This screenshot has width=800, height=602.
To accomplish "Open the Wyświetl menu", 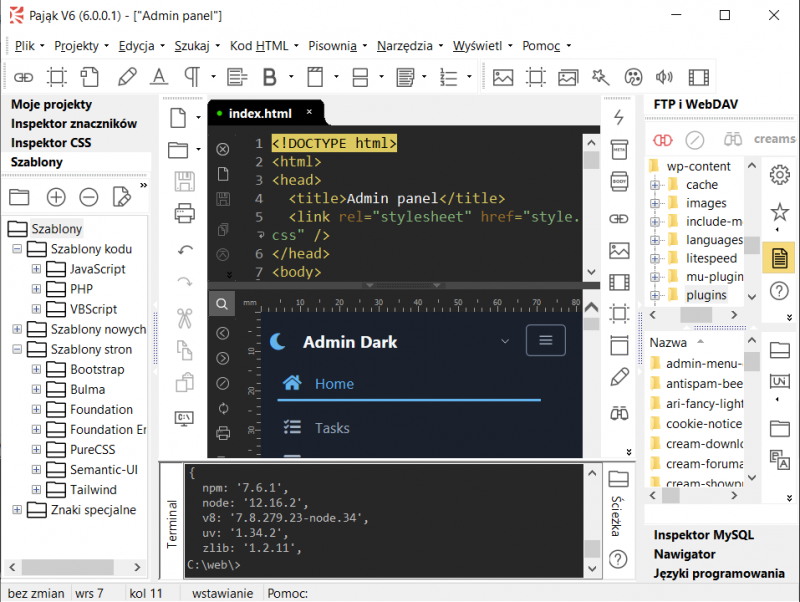I will tap(482, 46).
